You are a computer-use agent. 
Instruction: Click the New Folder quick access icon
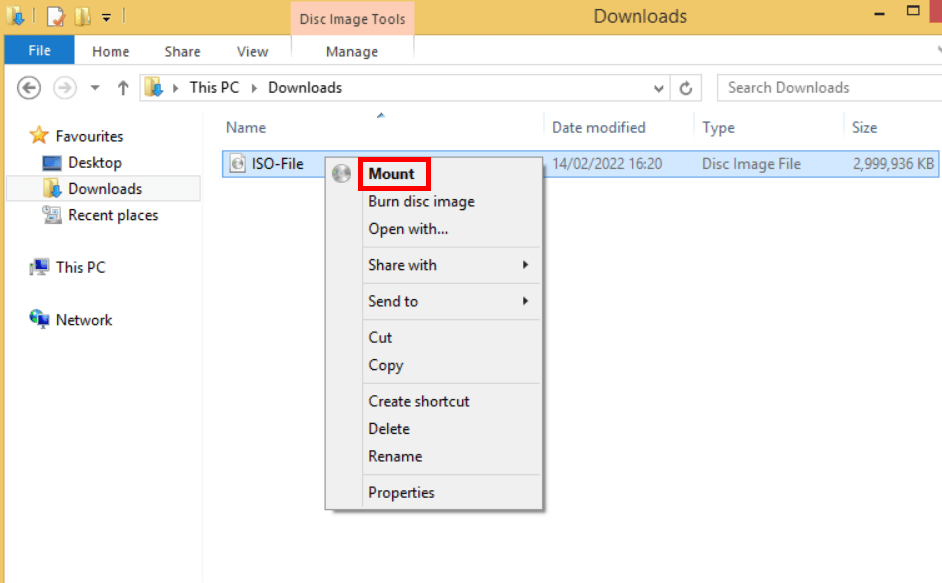coord(84,16)
